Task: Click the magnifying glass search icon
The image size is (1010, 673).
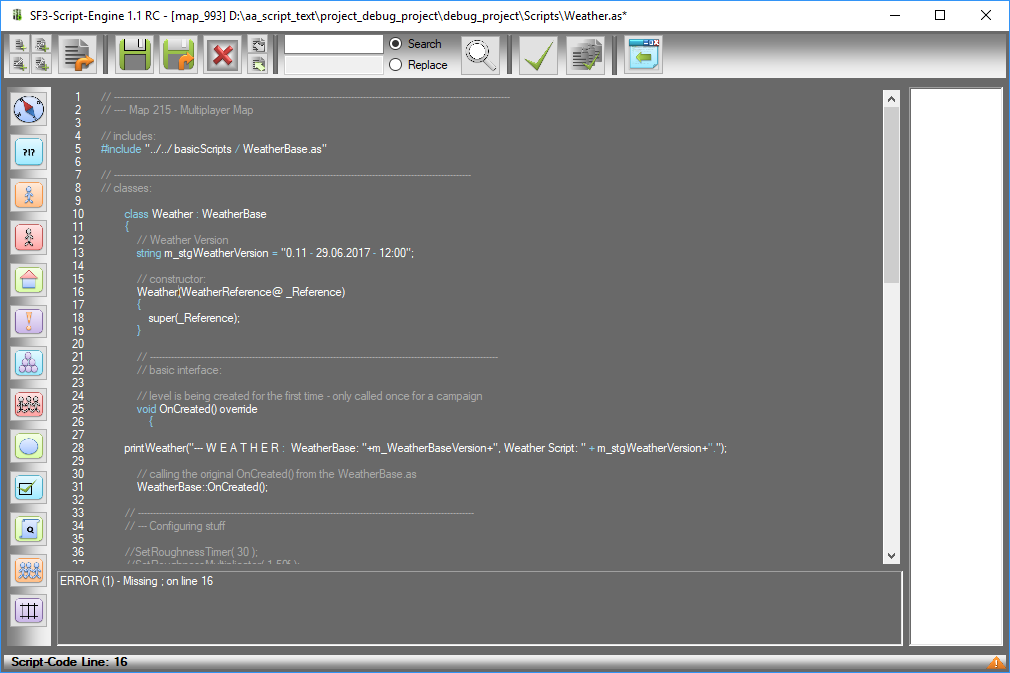Action: click(x=481, y=55)
